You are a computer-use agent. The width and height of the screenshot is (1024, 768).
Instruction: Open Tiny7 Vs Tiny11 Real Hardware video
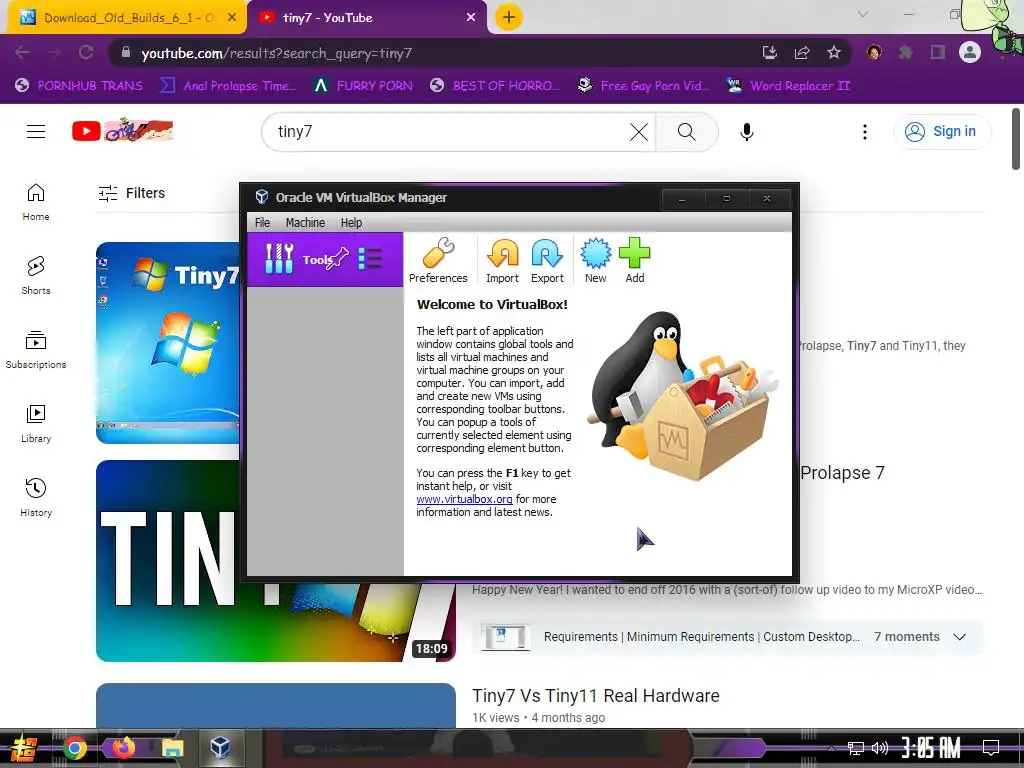(x=596, y=696)
